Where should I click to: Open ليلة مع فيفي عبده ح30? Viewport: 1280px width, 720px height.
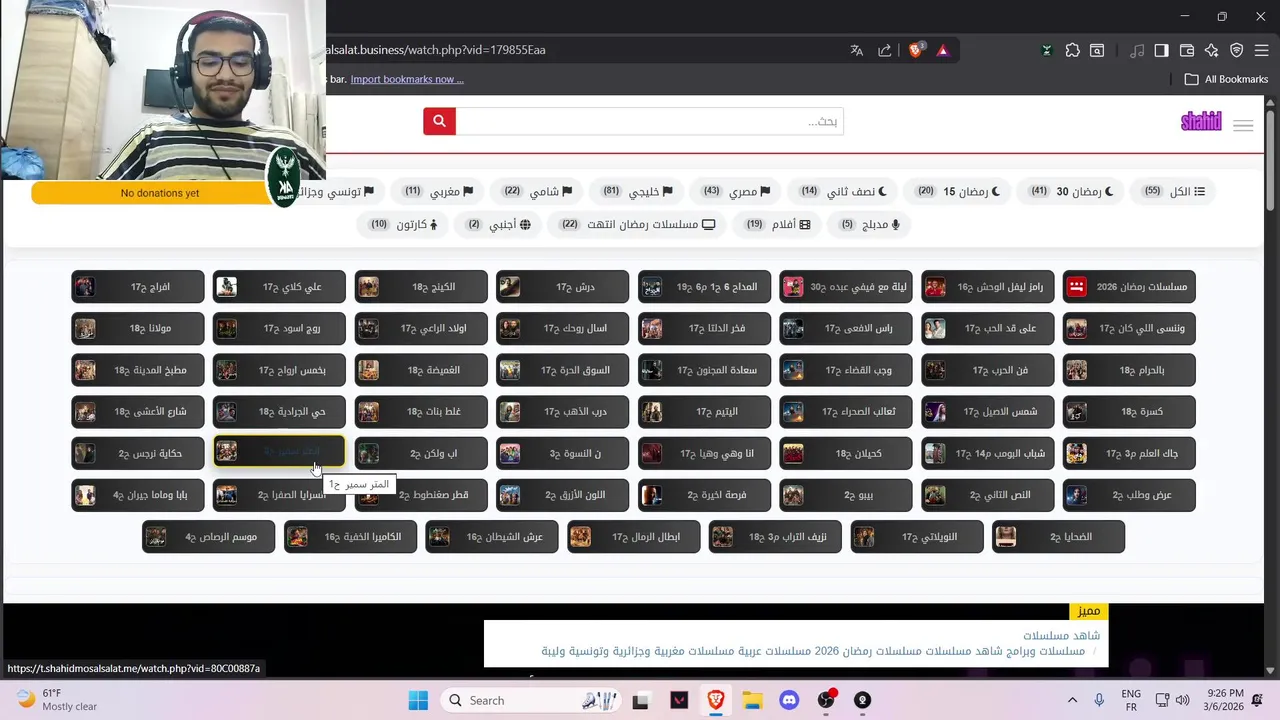pyautogui.click(x=846, y=287)
